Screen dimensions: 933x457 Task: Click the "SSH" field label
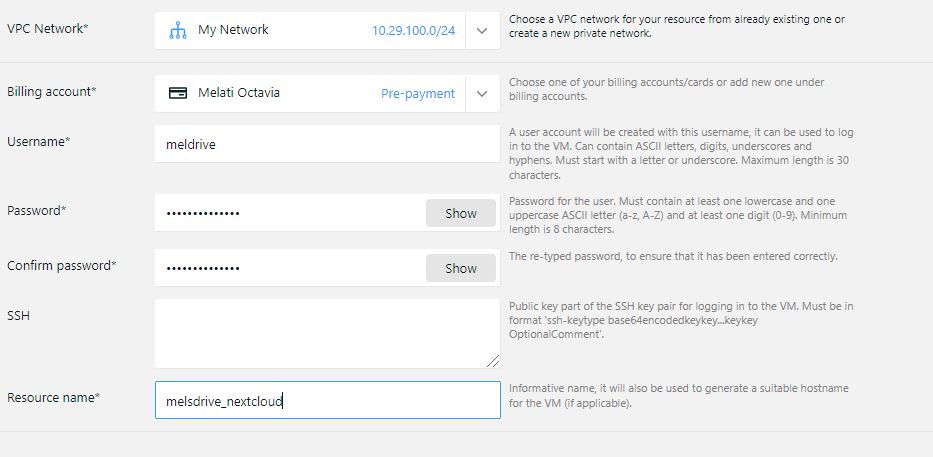coord(19,315)
